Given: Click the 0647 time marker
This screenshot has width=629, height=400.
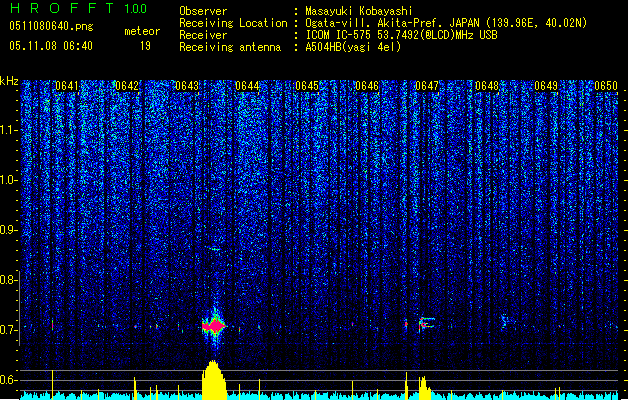Looking at the screenshot, I should pyautogui.click(x=427, y=86).
